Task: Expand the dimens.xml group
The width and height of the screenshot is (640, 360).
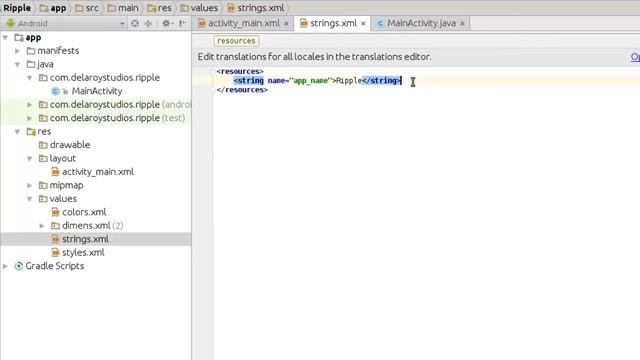Action: [x=42, y=226]
